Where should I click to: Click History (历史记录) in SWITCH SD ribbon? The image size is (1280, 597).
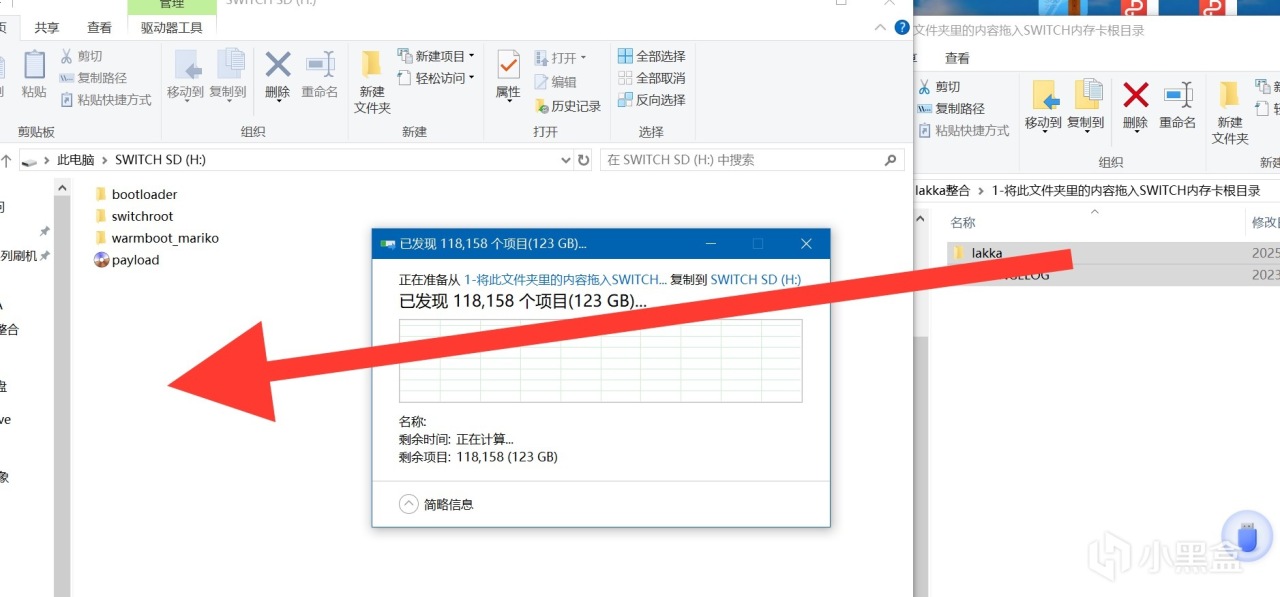pos(568,106)
